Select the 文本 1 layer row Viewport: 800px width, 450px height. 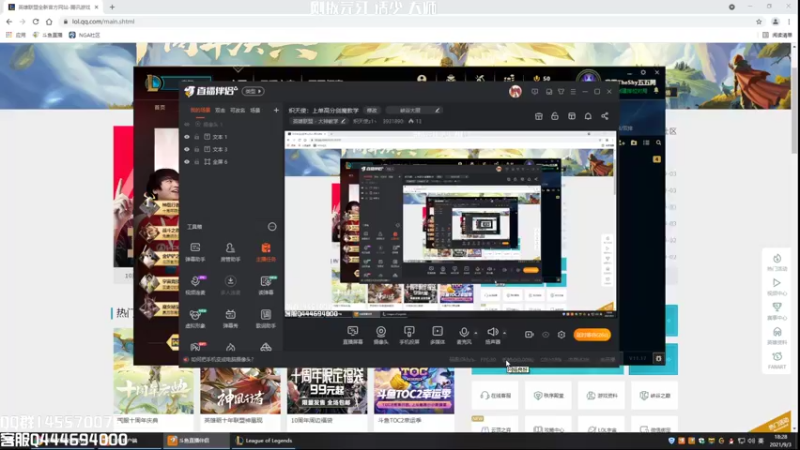pos(232,137)
